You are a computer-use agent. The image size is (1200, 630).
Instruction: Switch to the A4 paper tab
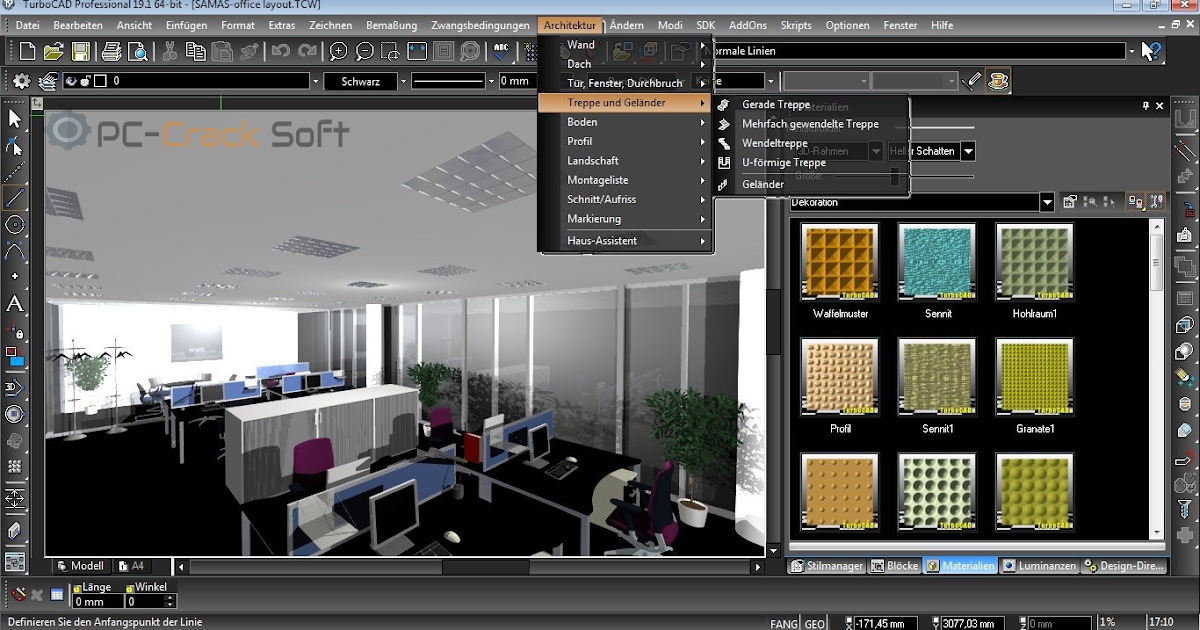(131, 566)
